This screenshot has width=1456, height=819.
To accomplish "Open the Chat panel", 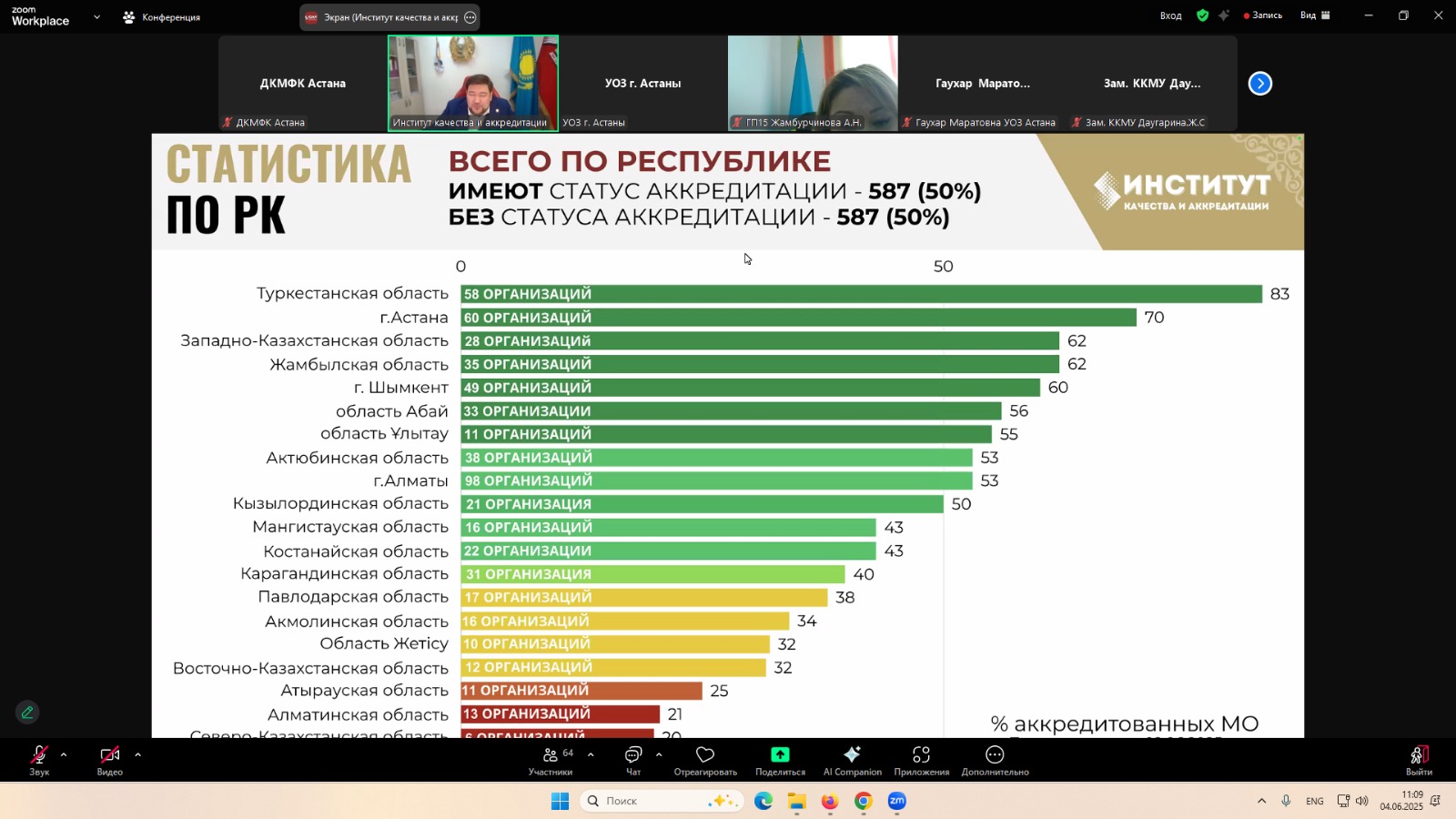I will click(x=632, y=760).
